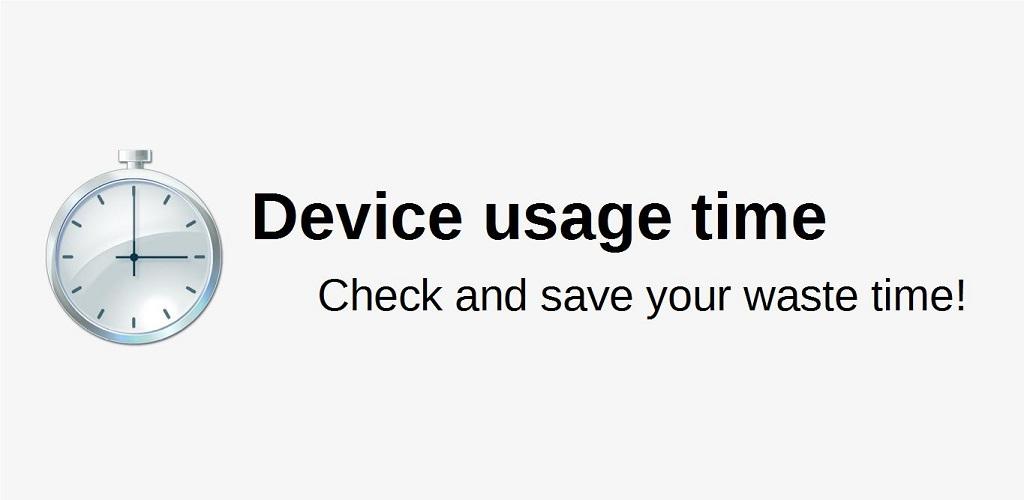Click the word "Check" in the subtitle
The width and height of the screenshot is (1024, 500).
click(x=380, y=294)
